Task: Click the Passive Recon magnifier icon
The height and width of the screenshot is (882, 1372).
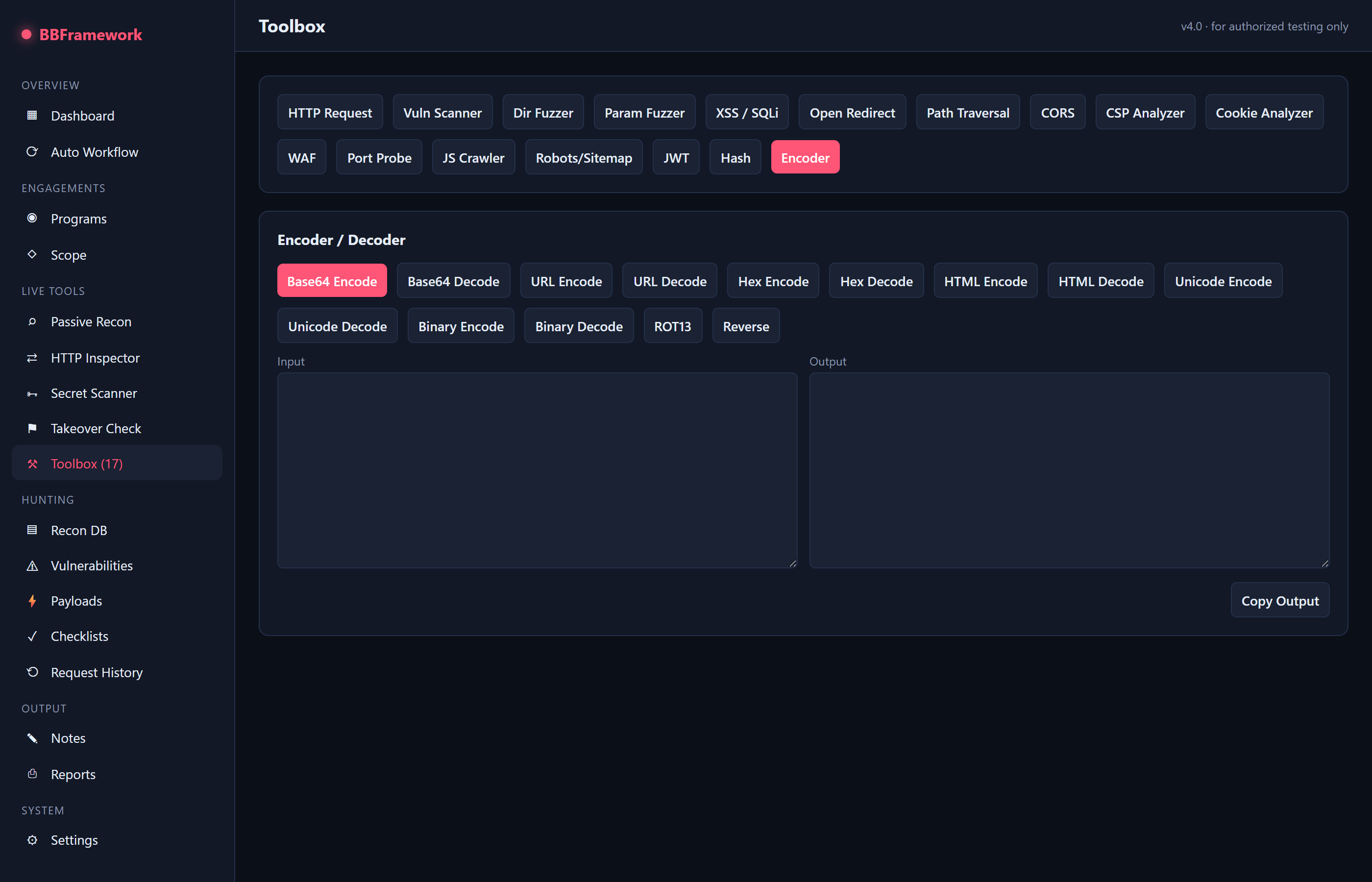Action: (32, 322)
